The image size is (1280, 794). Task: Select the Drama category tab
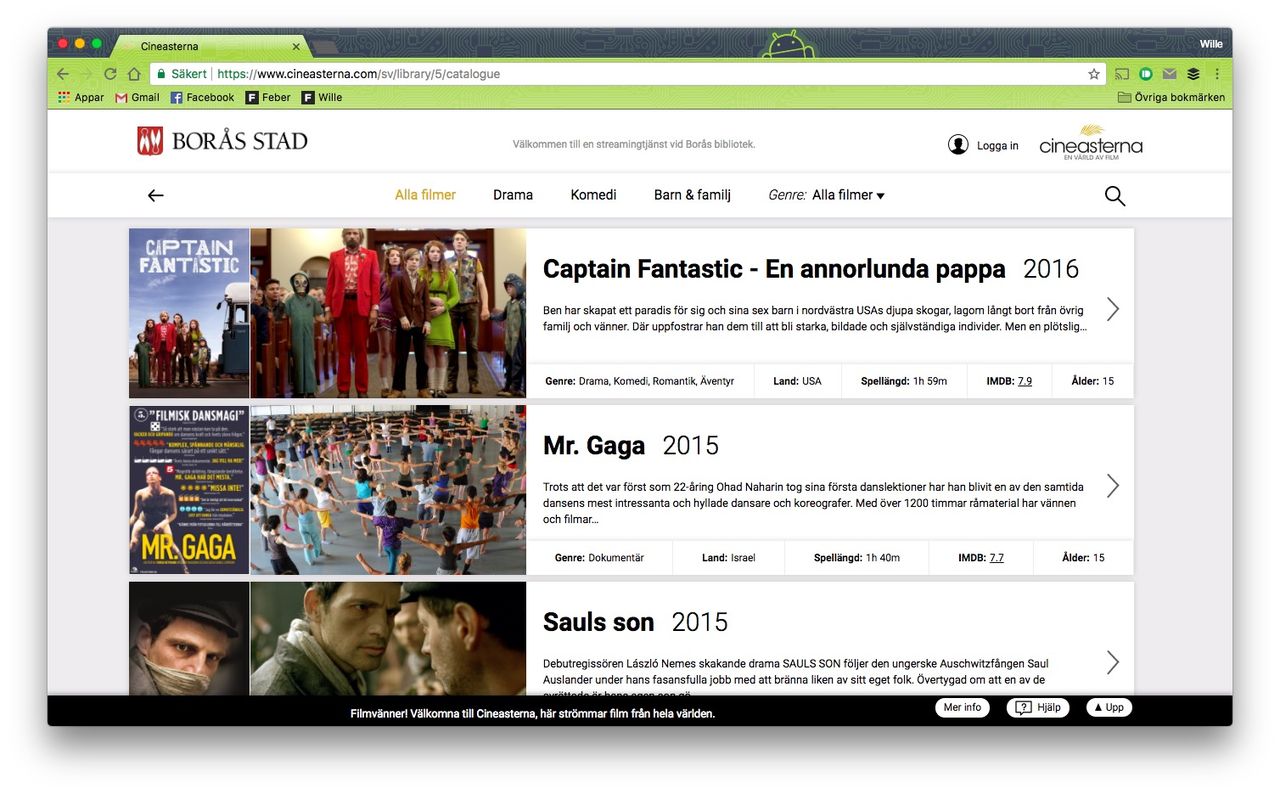coord(512,195)
